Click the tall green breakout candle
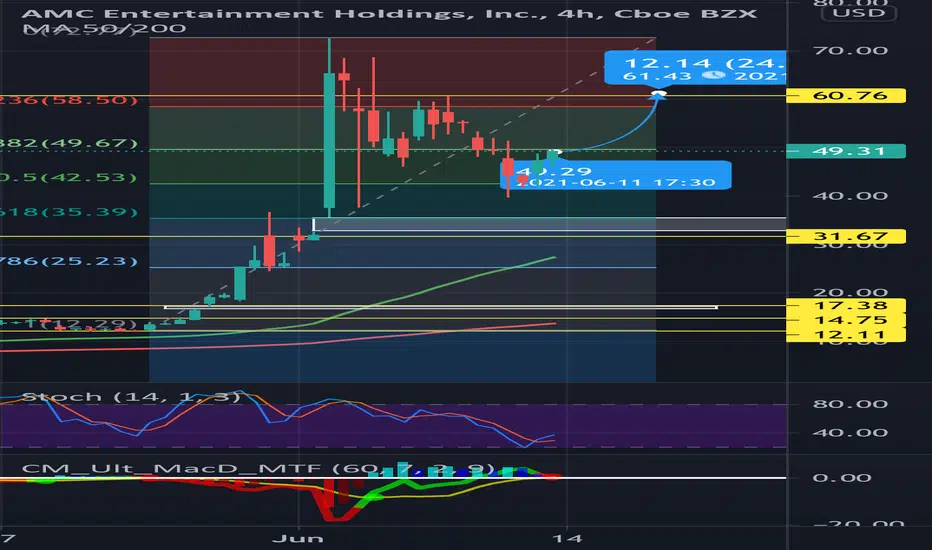This screenshot has width=932, height=550. click(x=329, y=140)
